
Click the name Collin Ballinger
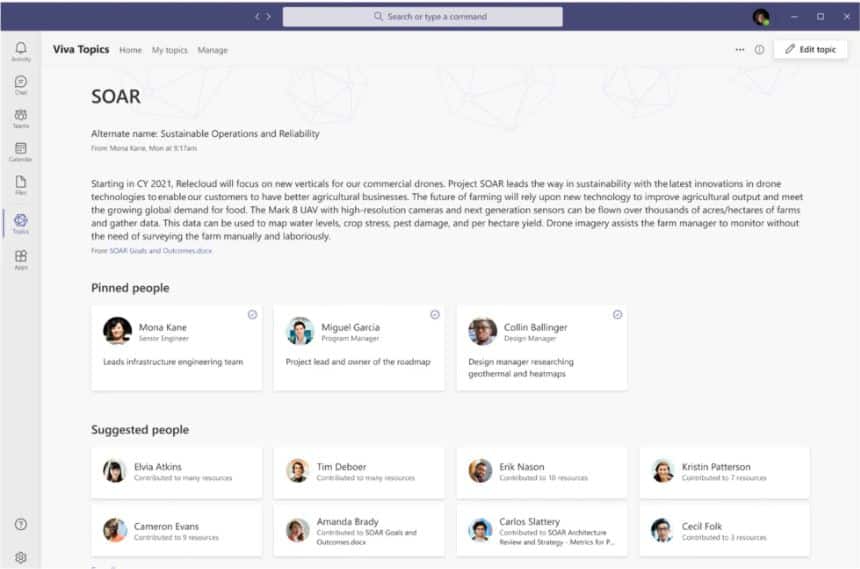tap(535, 327)
